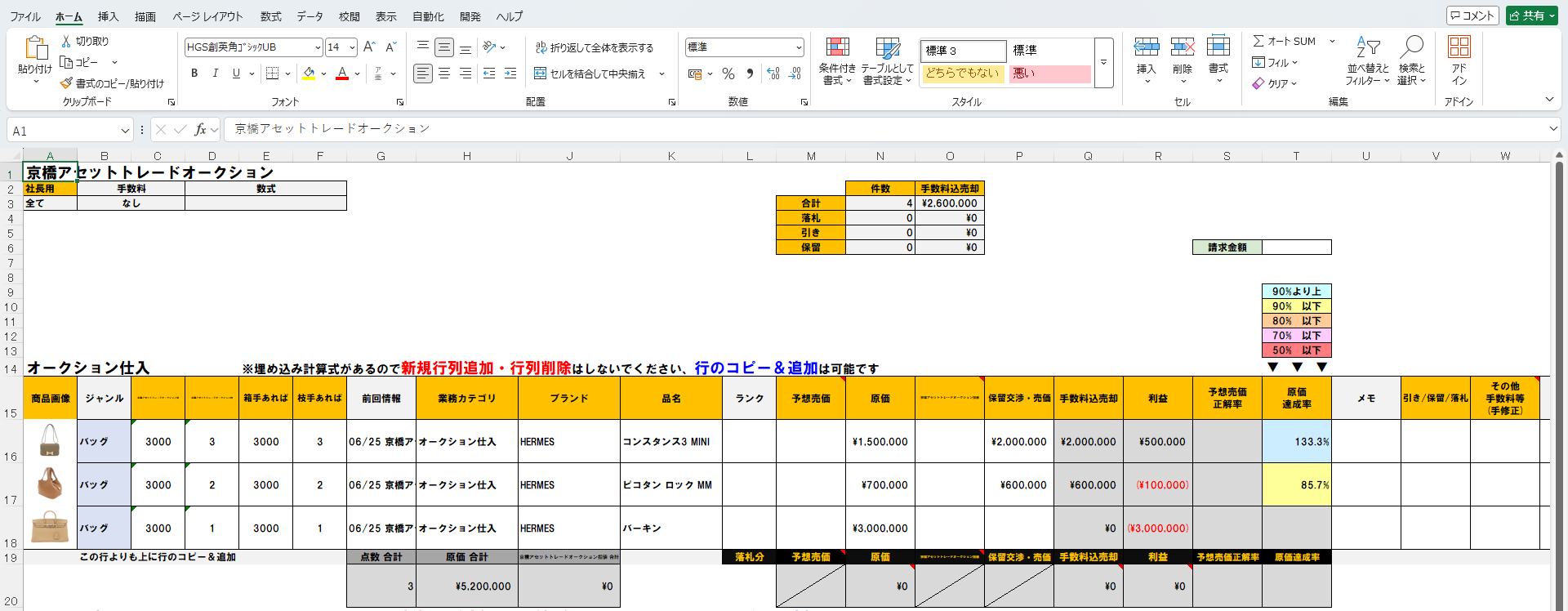Open the font size dropdown showing 14
This screenshot has width=1568, height=611.
click(352, 47)
